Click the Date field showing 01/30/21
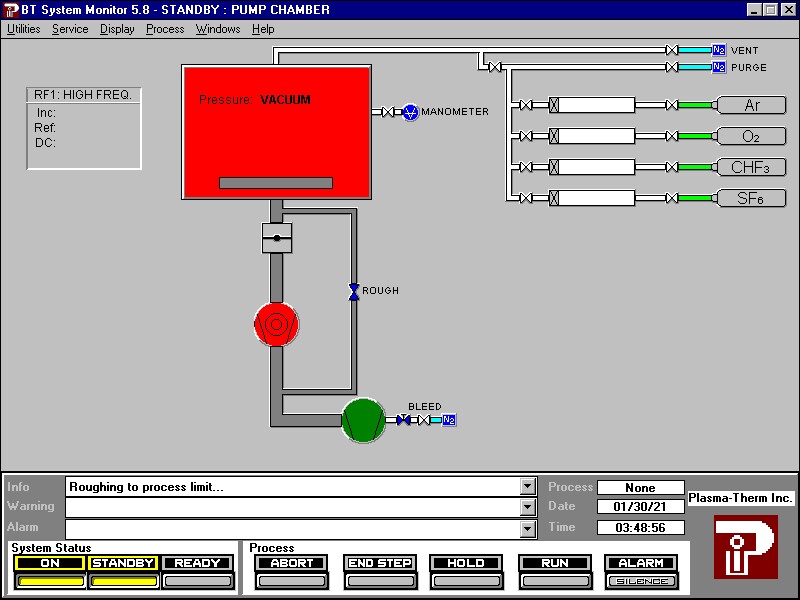 641,507
